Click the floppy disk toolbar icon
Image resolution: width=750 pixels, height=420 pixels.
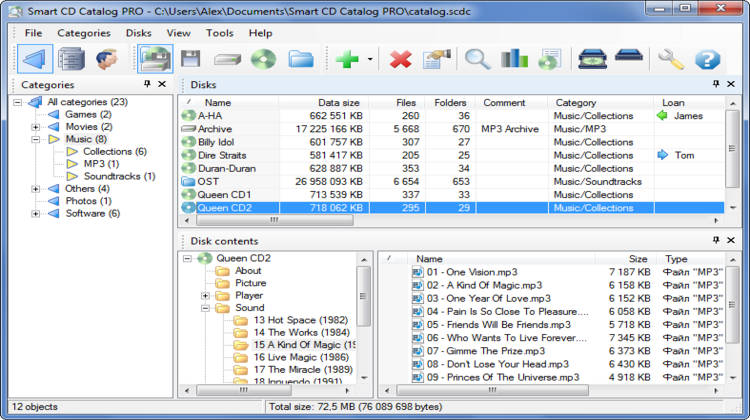click(x=190, y=59)
